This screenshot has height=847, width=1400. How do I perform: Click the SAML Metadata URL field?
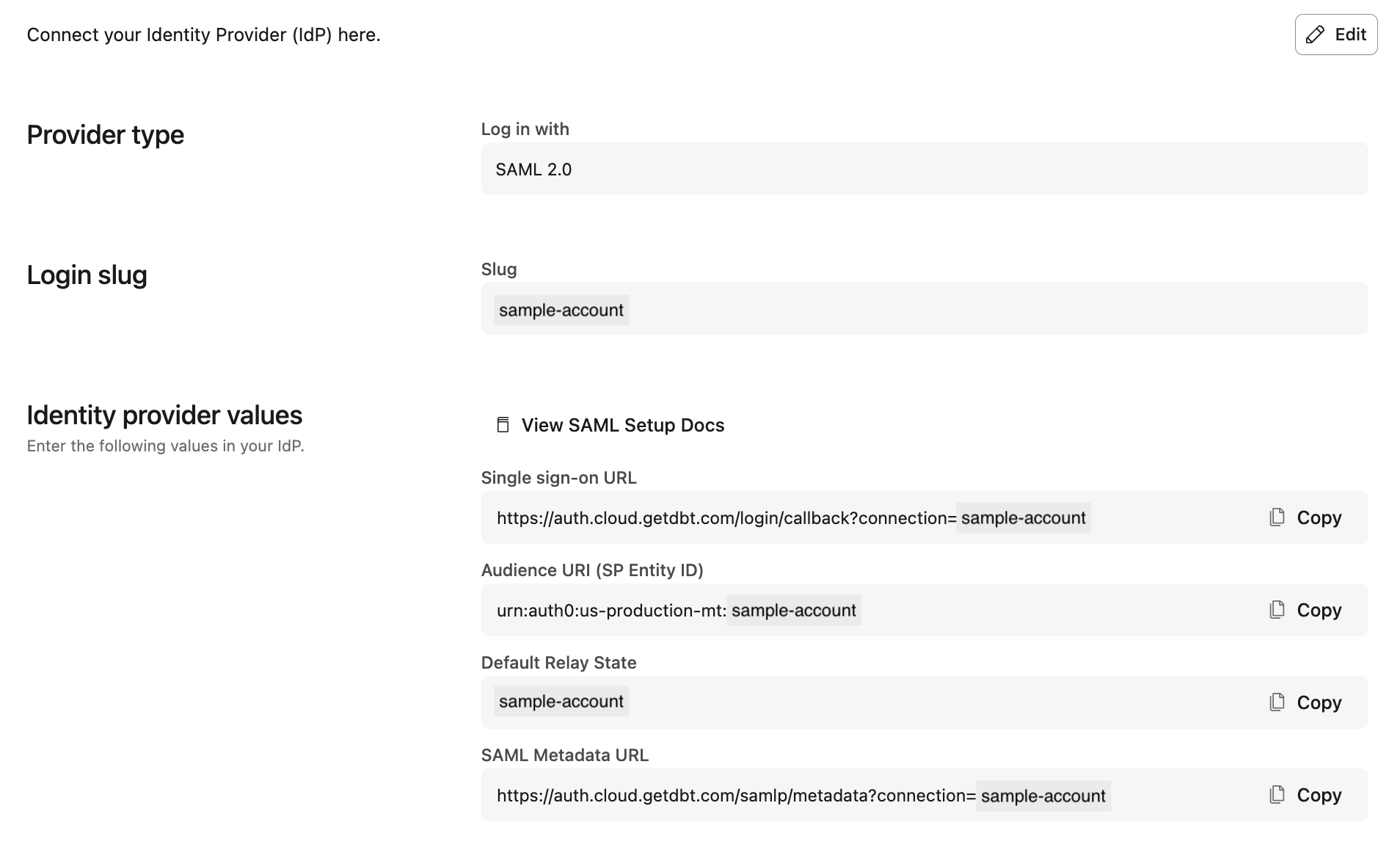807,795
